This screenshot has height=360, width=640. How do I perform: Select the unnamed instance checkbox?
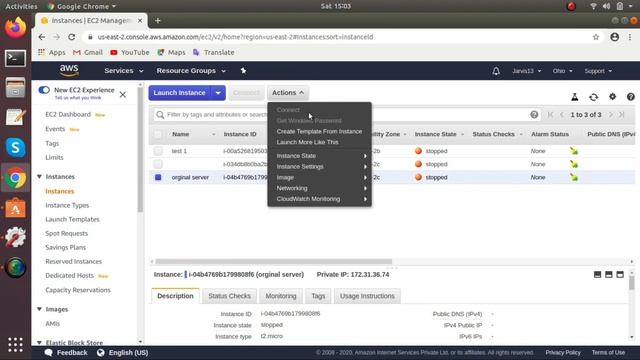point(158,164)
